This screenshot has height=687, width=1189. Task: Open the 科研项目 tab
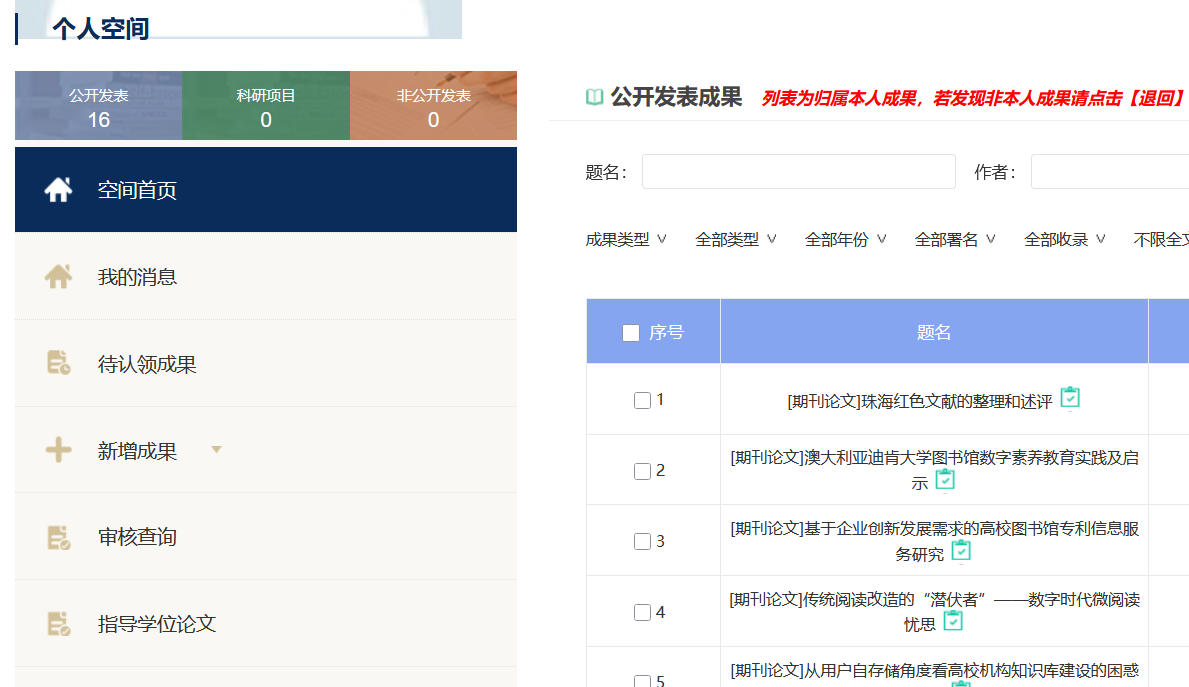click(x=266, y=106)
